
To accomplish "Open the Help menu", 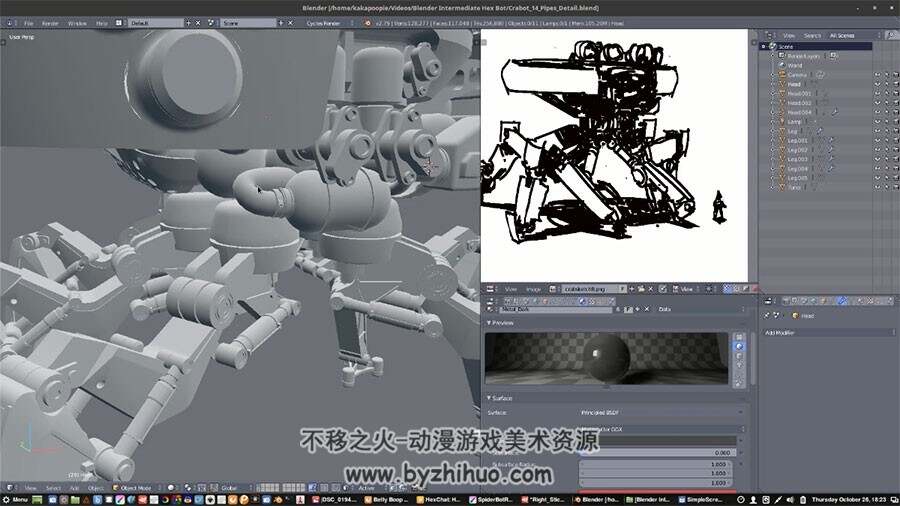I will click(x=102, y=23).
